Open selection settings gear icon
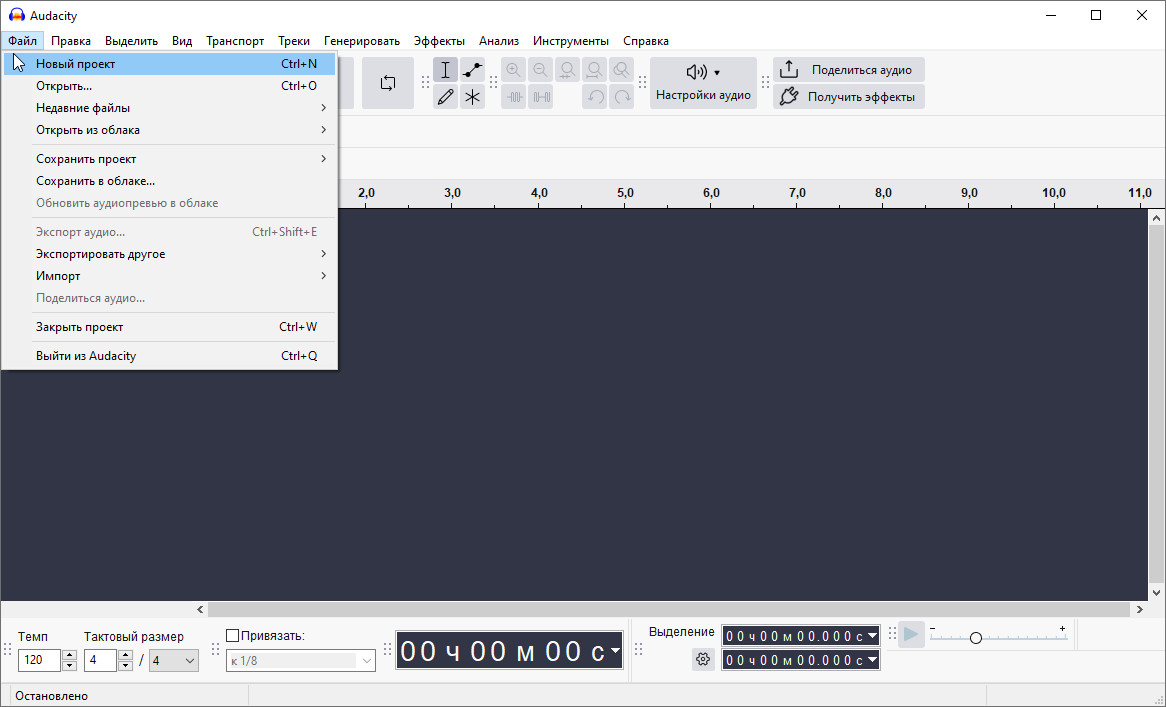The width and height of the screenshot is (1166, 707). [703, 659]
